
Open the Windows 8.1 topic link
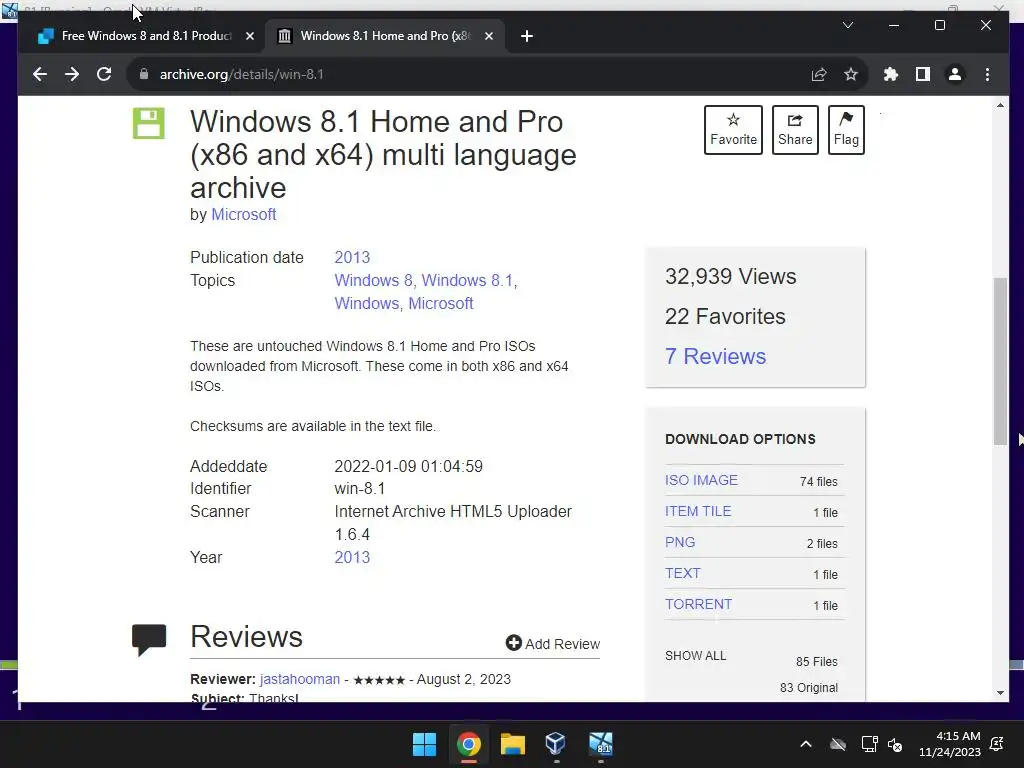(467, 280)
